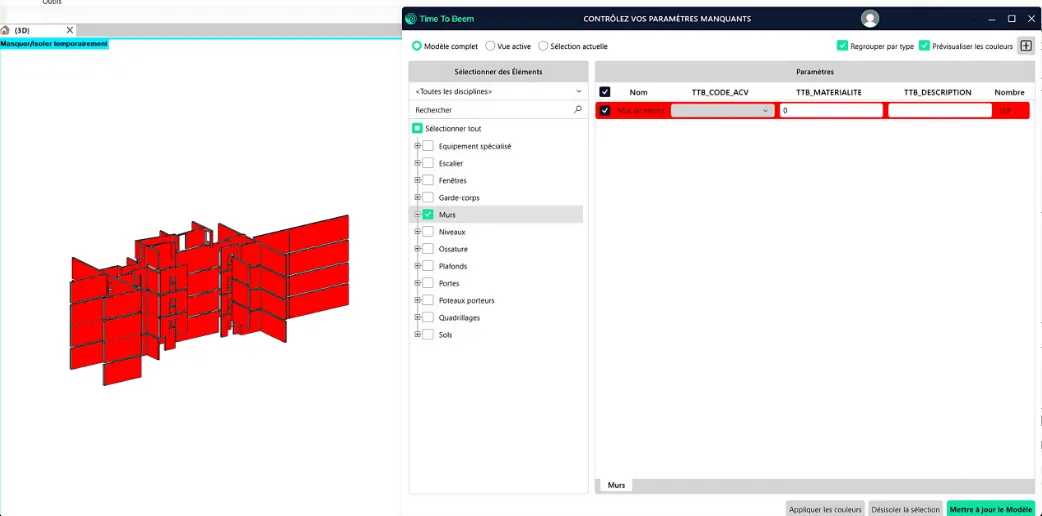Viewport: 1042px width, 516px height.
Task: Check the Escalier category checkbox
Action: (x=428, y=163)
